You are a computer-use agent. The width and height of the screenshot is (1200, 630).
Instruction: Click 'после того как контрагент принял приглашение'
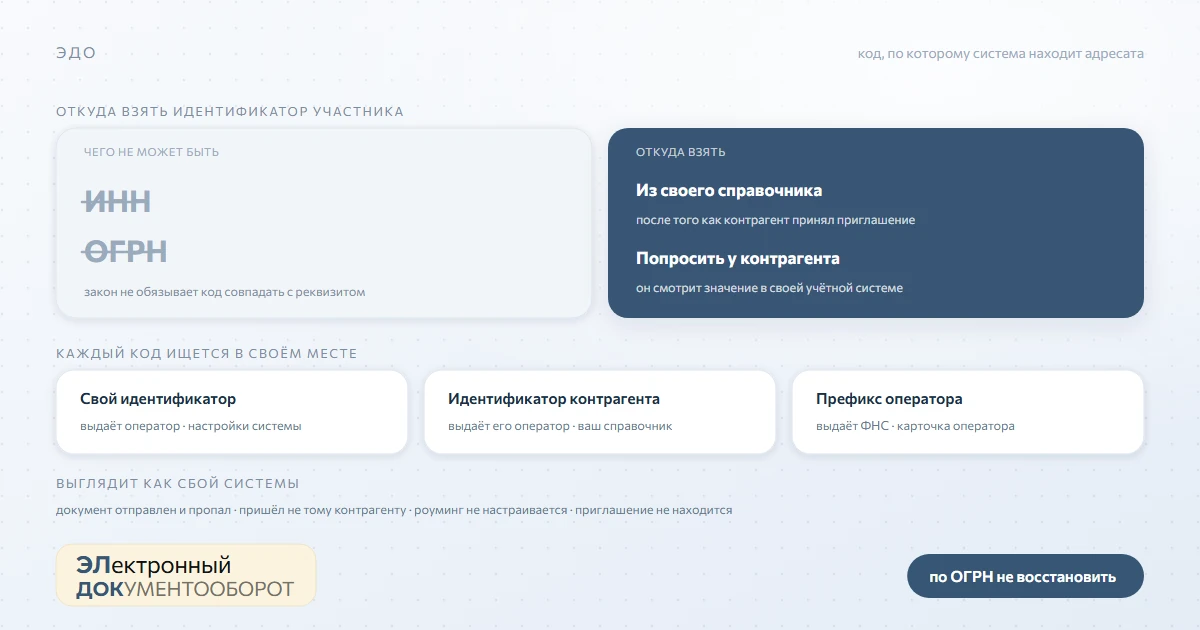pos(775,220)
